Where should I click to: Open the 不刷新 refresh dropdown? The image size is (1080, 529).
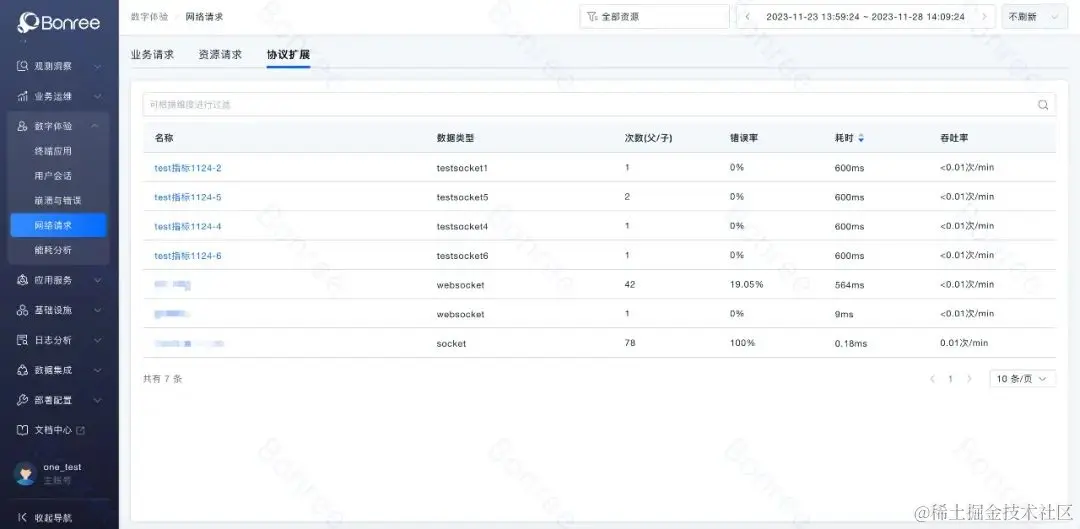1035,17
